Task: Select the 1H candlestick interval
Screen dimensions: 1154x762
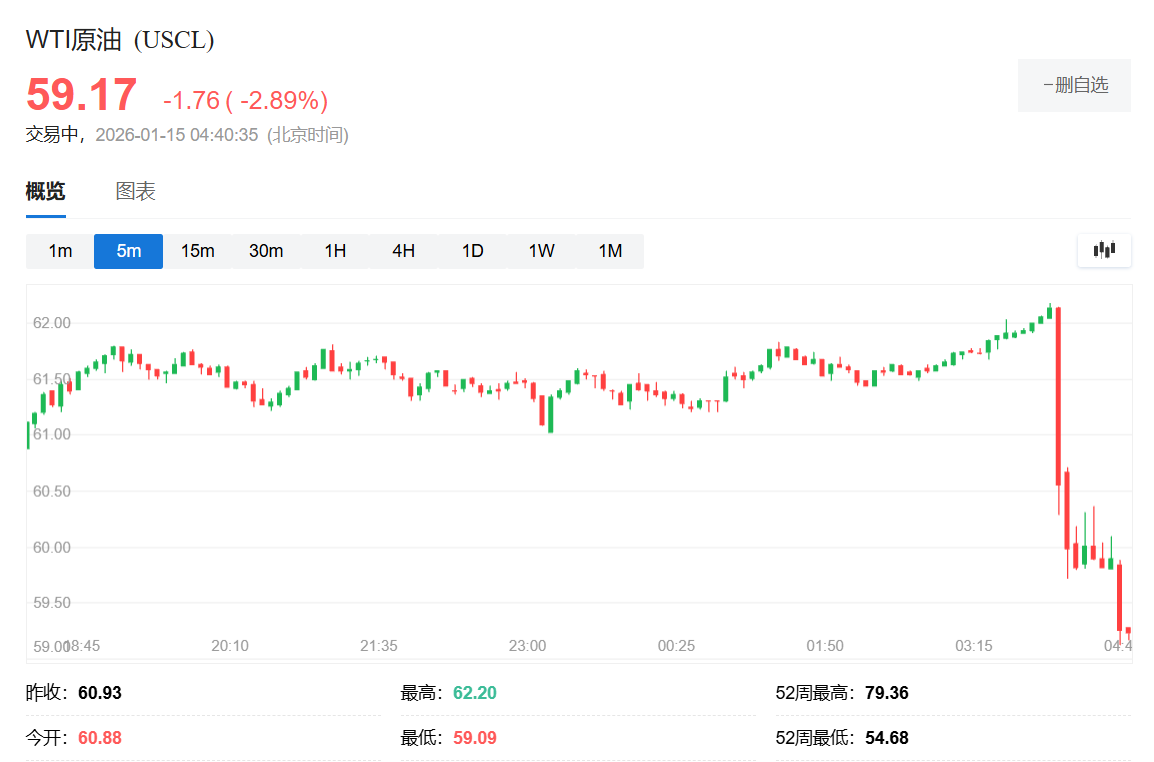Action: [x=334, y=251]
